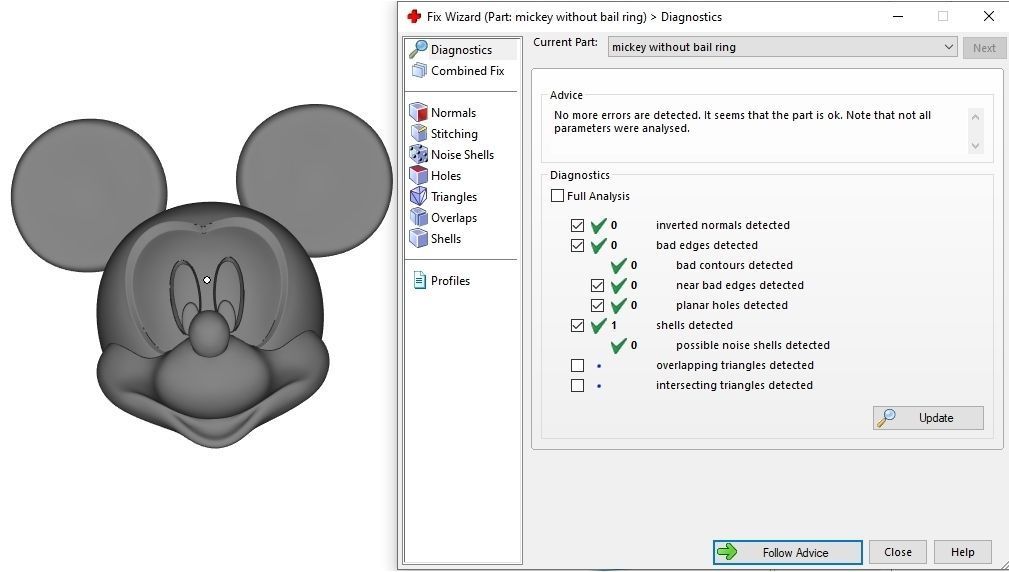
Task: Uncheck bad edges detected checkbox
Action: tap(577, 245)
